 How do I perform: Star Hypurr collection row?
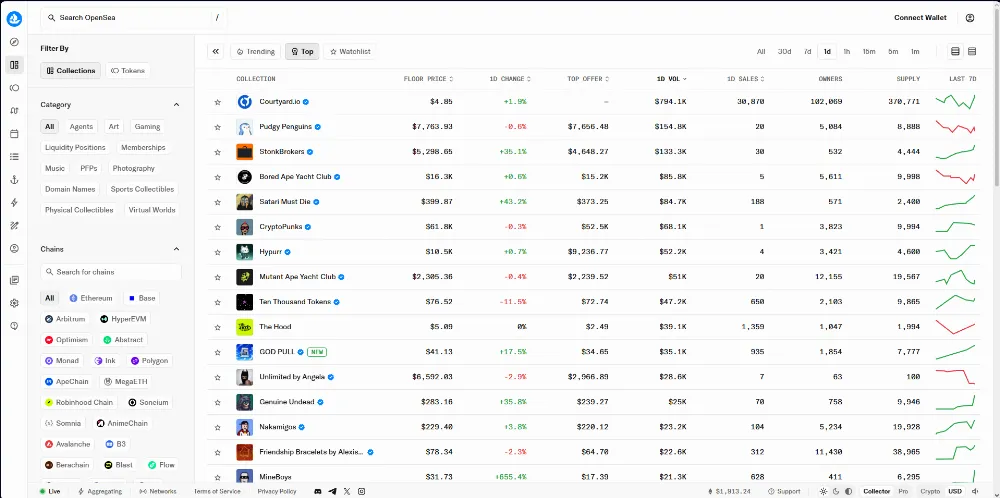click(217, 252)
